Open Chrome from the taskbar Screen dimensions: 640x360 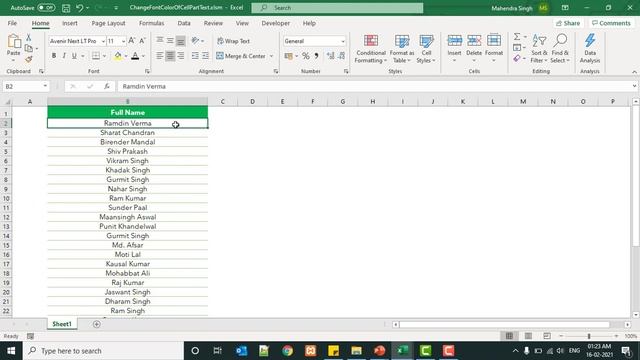287,351
